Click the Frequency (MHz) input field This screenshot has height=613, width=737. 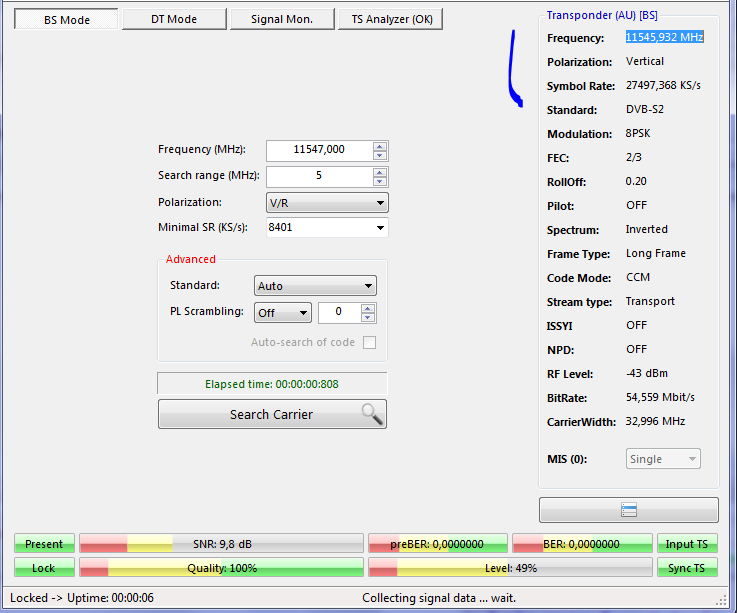coord(318,150)
